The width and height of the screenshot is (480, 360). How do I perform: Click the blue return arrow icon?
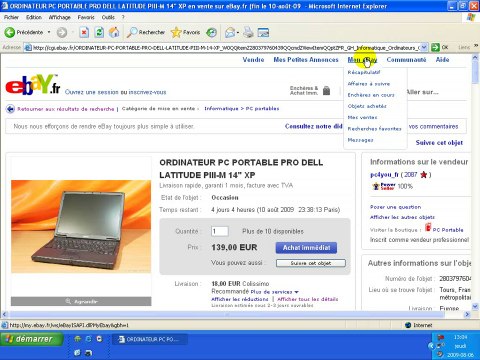click(x=10, y=109)
